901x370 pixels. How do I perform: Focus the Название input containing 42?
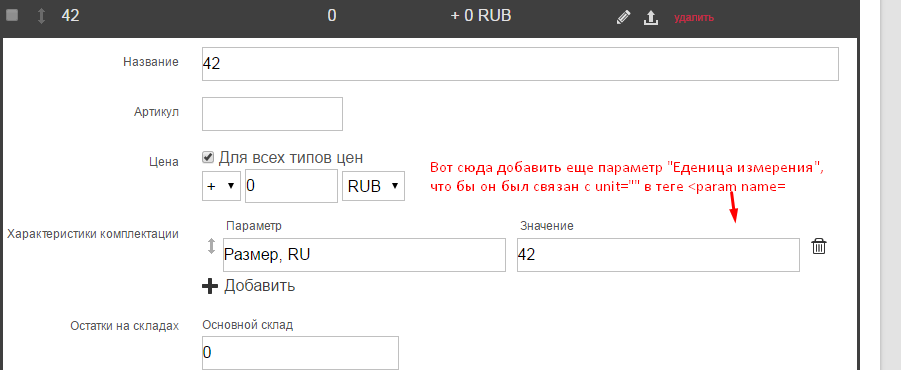coord(520,64)
